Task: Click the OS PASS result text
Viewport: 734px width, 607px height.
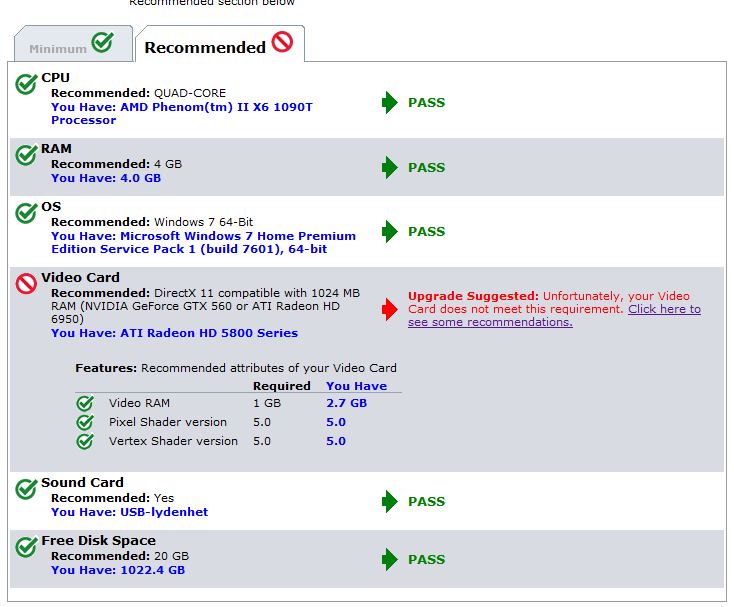Action: click(x=426, y=231)
